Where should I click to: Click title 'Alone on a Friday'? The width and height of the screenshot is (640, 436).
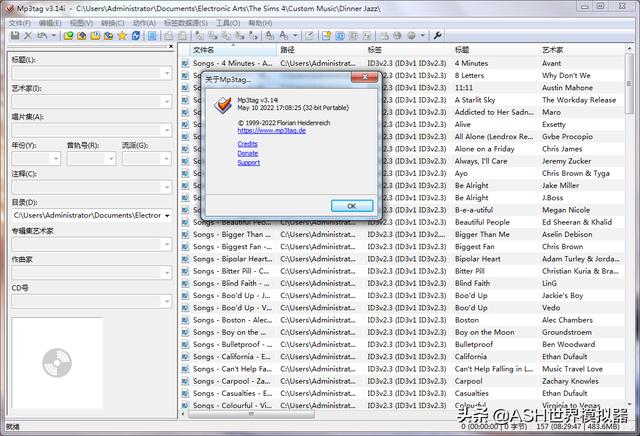click(484, 149)
